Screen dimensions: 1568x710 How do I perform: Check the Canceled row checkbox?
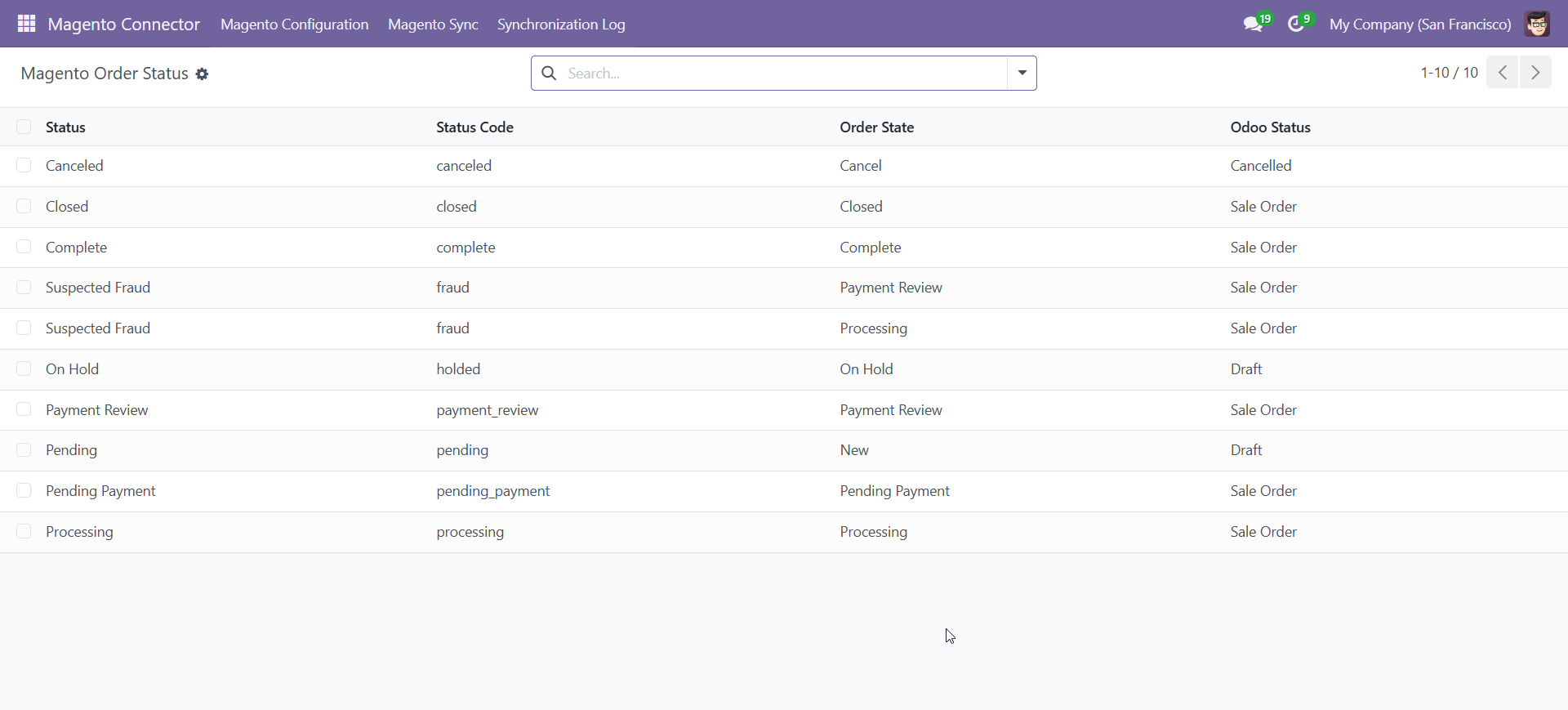click(x=24, y=166)
